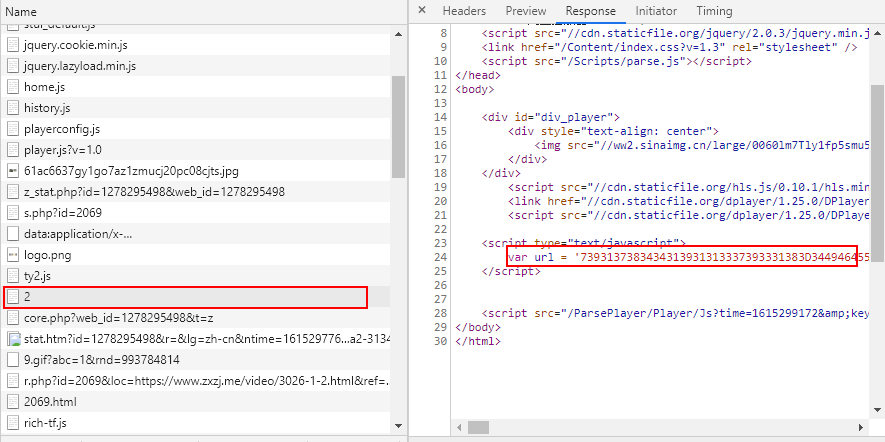Open the Preview tab
885x442 pixels.
(x=525, y=11)
